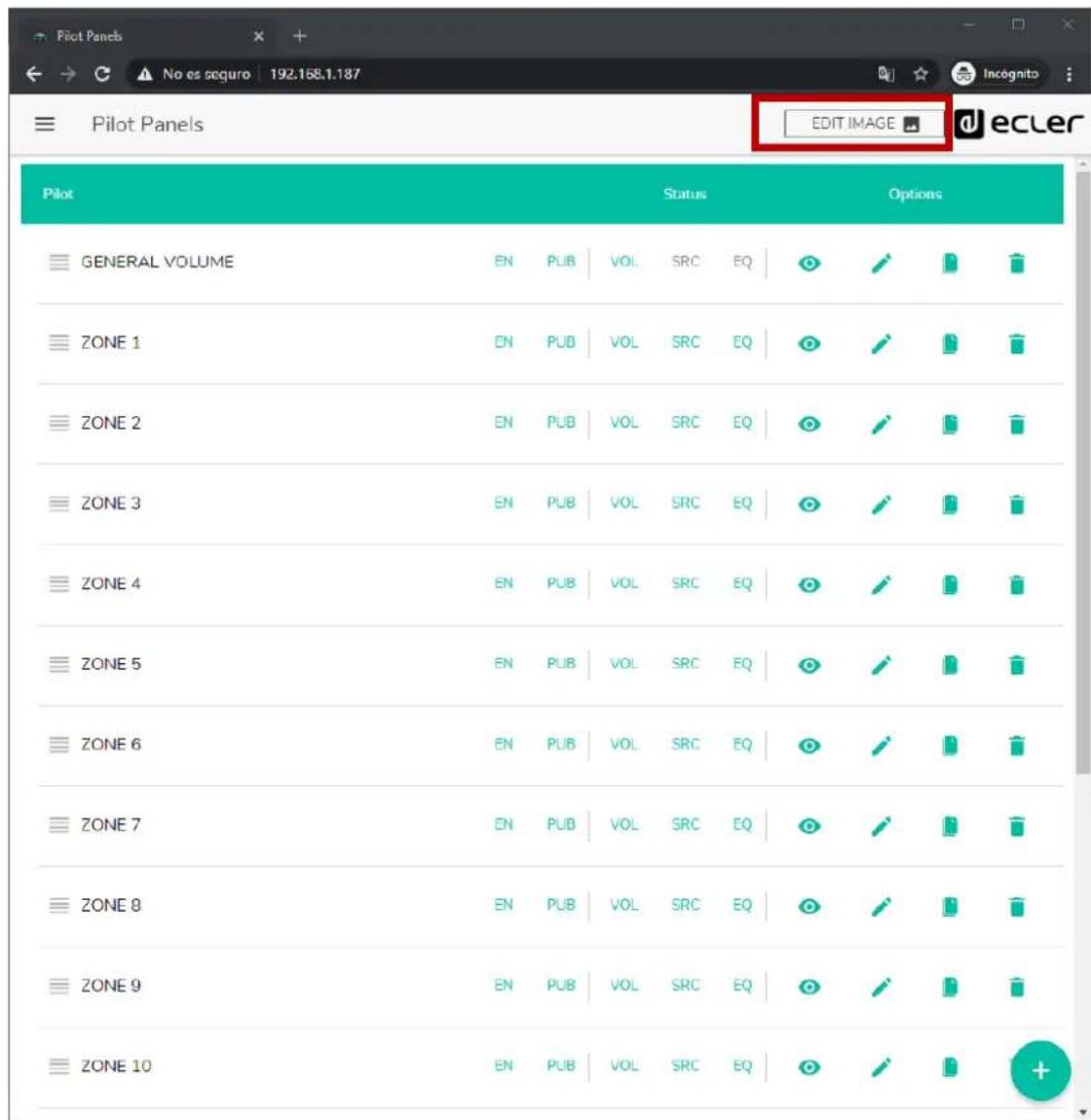
Task: Open the browser three-dot menu
Action: [1069, 74]
